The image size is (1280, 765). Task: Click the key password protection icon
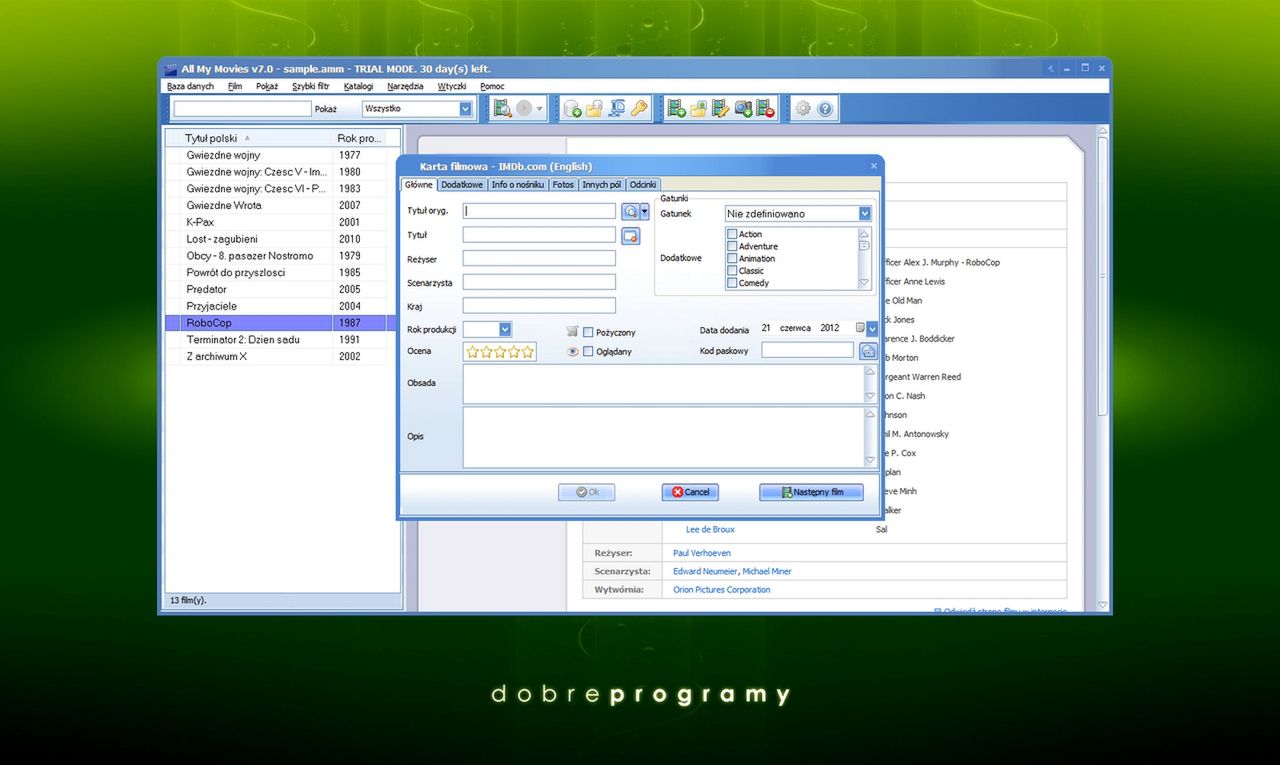[638, 109]
